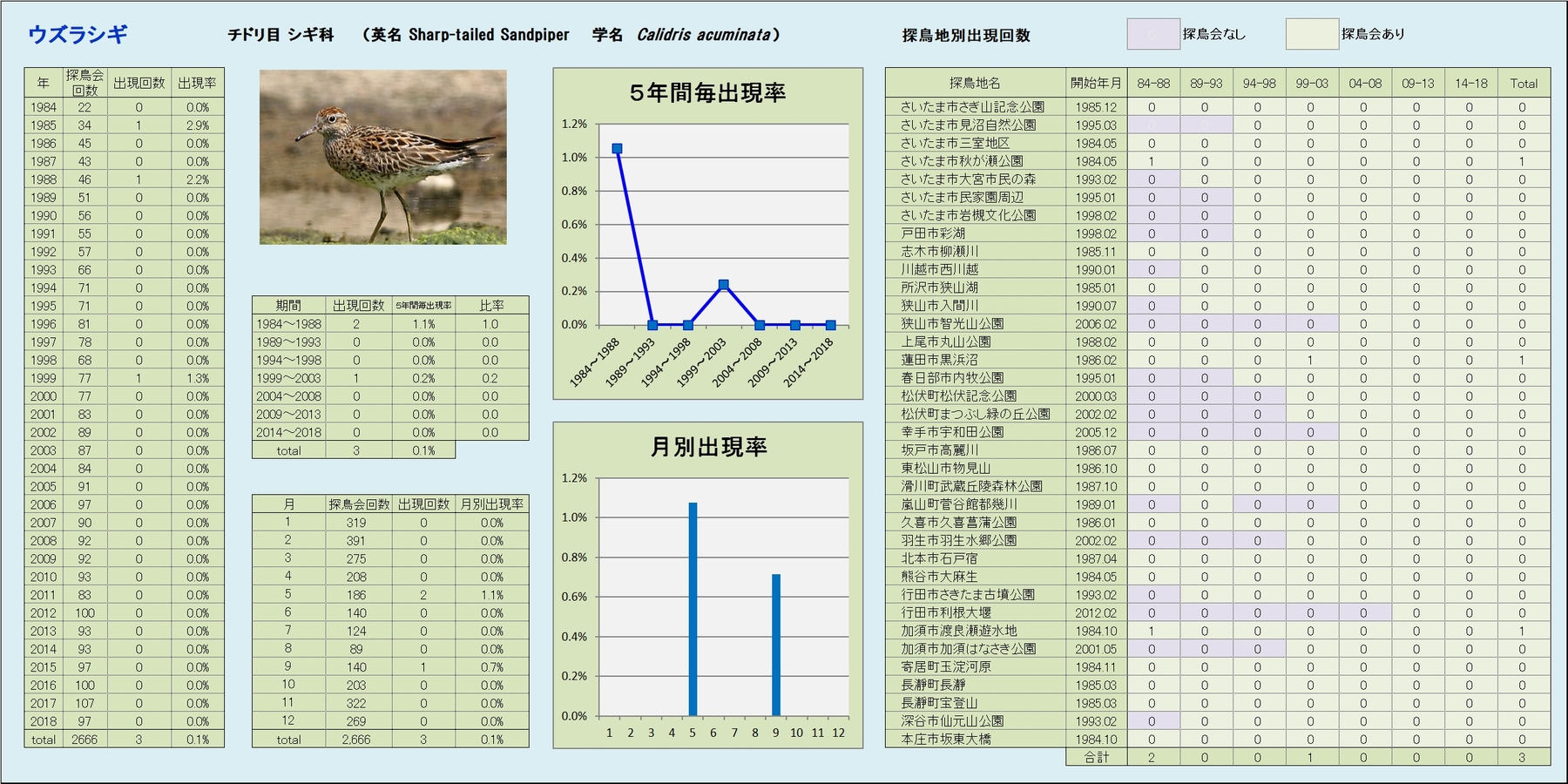This screenshot has width=1568, height=784.
Task: Click the 合計 cell at bottom of location table
Action: coord(1096,757)
